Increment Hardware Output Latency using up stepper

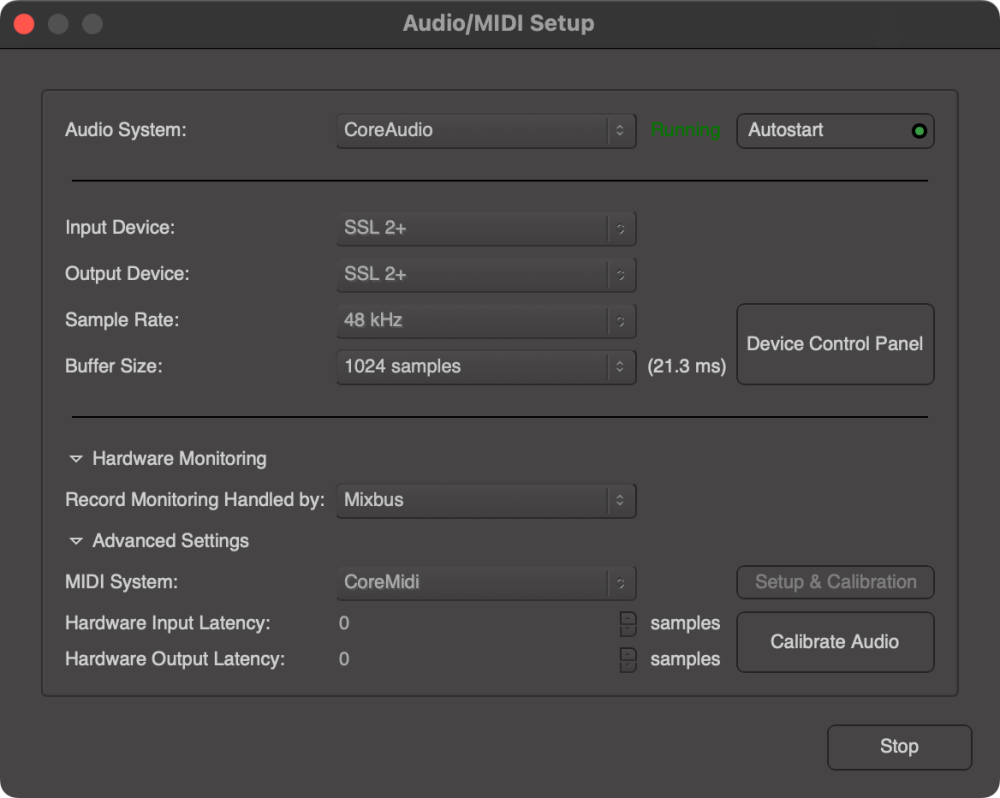click(627, 653)
